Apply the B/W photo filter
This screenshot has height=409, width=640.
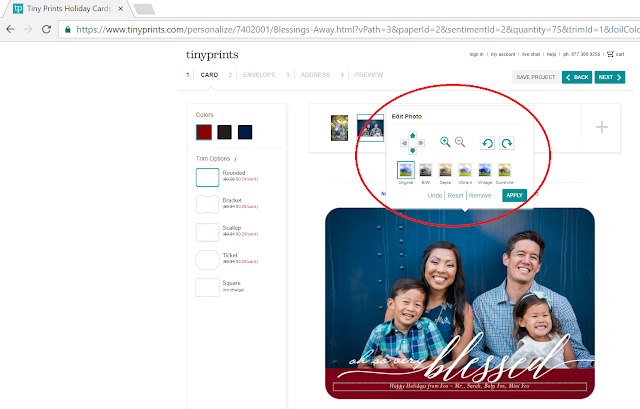tap(425, 170)
